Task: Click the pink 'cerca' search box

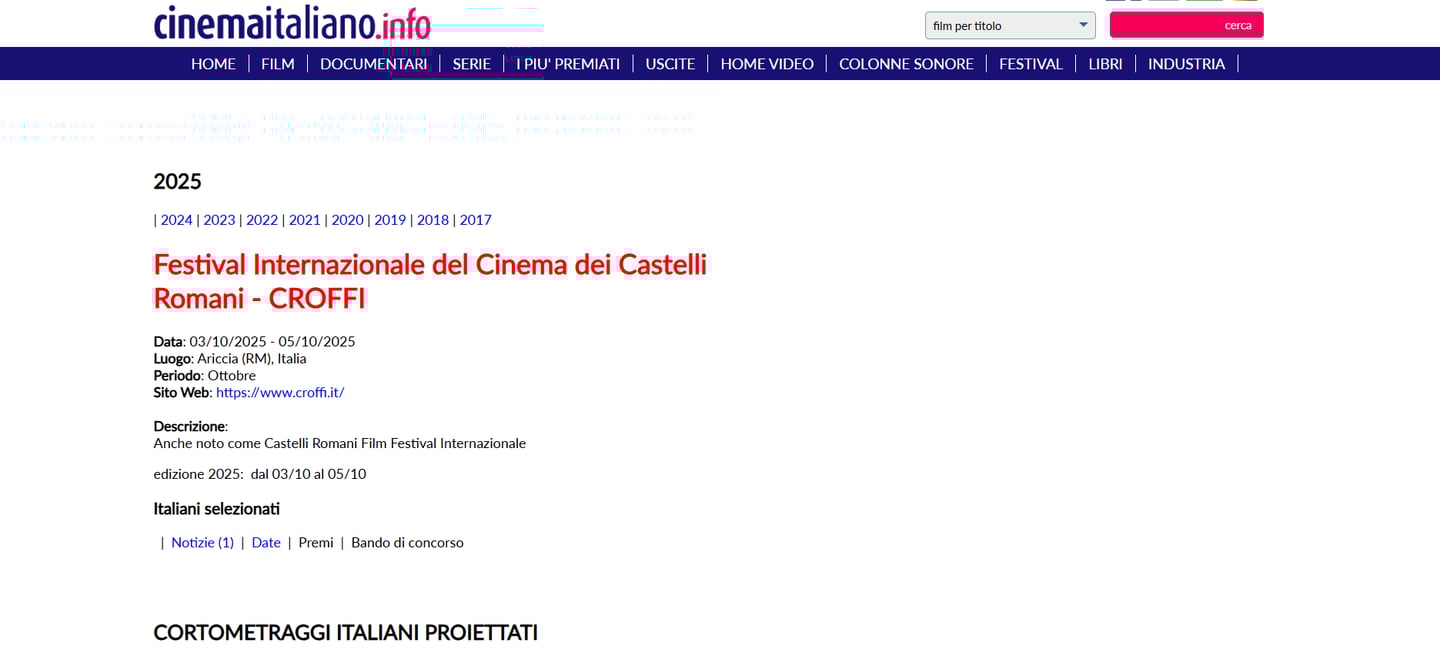Action: 1186,25
